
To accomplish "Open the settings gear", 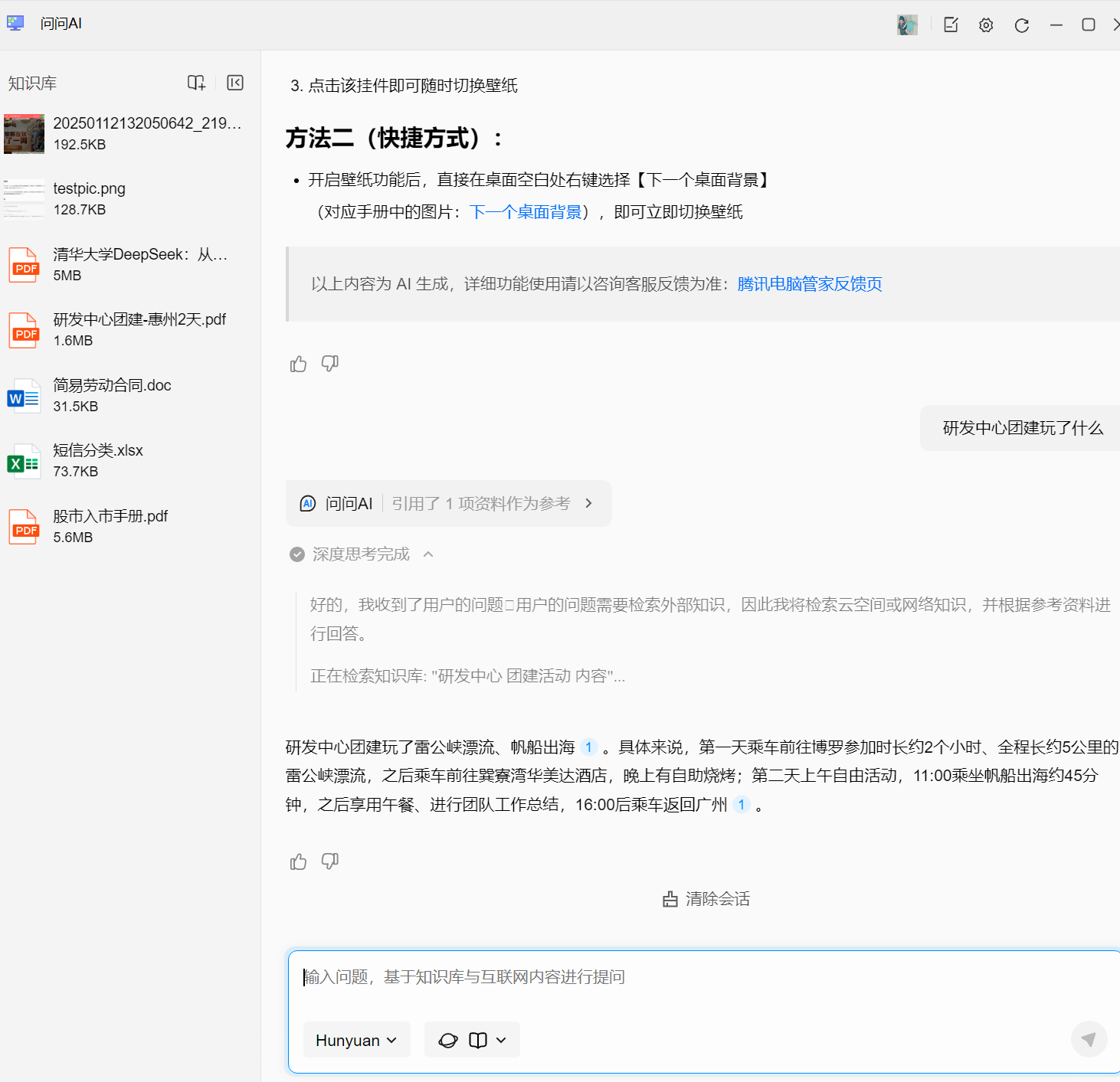I will coord(985,24).
